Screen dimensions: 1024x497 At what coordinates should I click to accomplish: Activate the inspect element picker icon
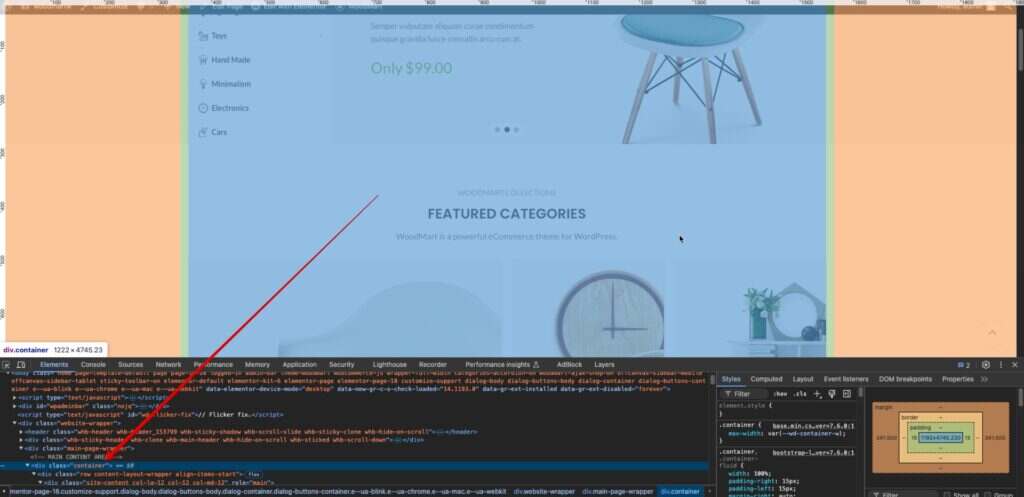pos(6,364)
